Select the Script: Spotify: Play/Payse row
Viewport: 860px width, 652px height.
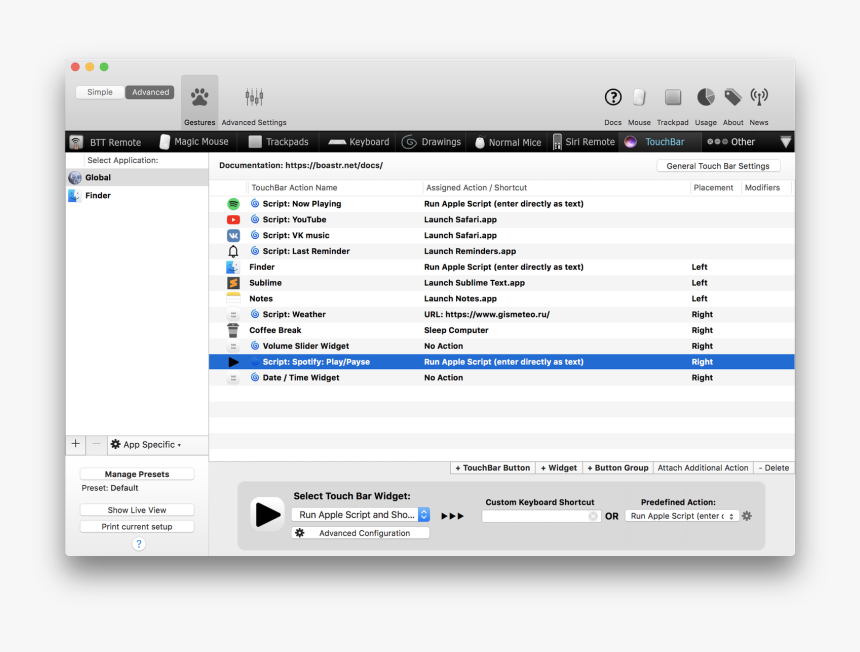tap(501, 362)
